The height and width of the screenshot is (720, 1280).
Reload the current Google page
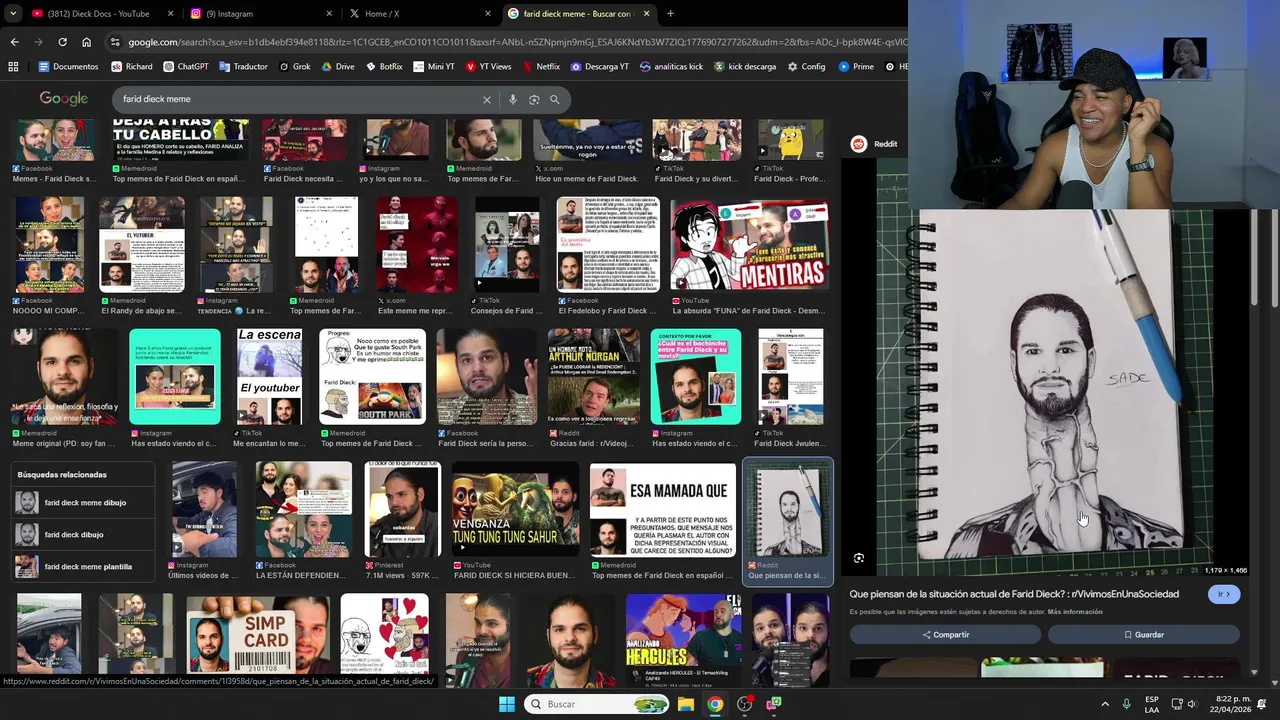click(62, 42)
